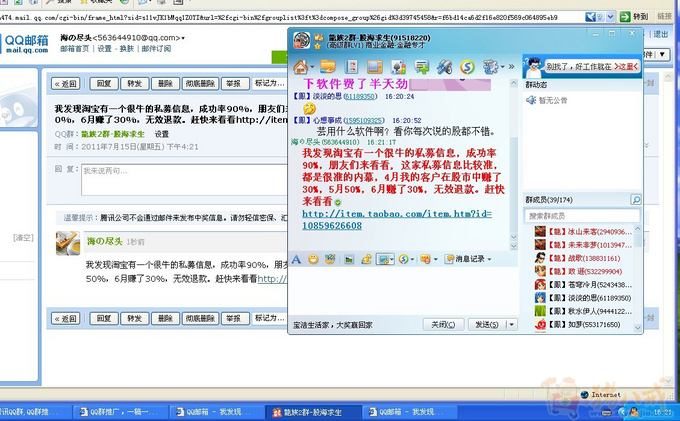Image resolution: width=680 pixels, height=421 pixels.
Task: Open the smiley emoticon picker
Action: pos(313,259)
